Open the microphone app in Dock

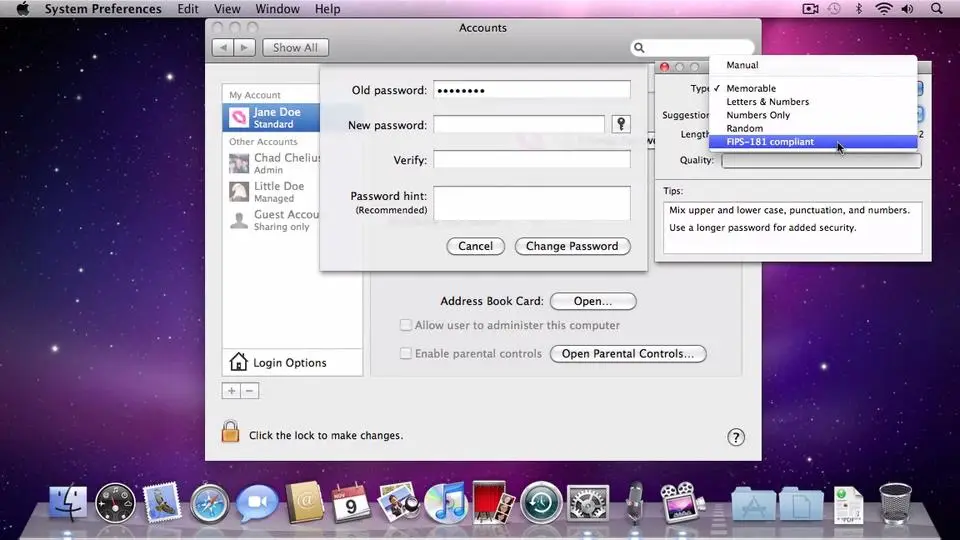[635, 503]
